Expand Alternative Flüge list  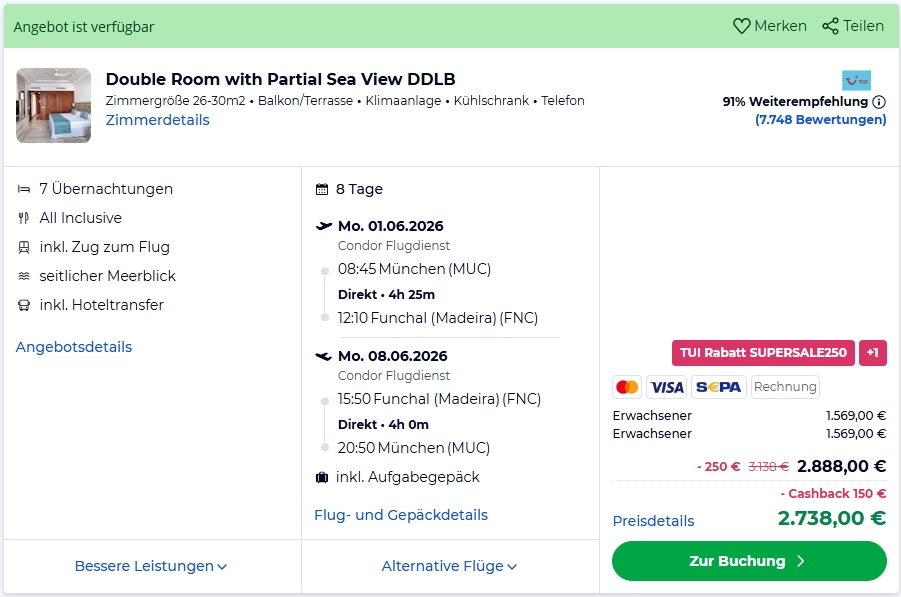pos(449,566)
